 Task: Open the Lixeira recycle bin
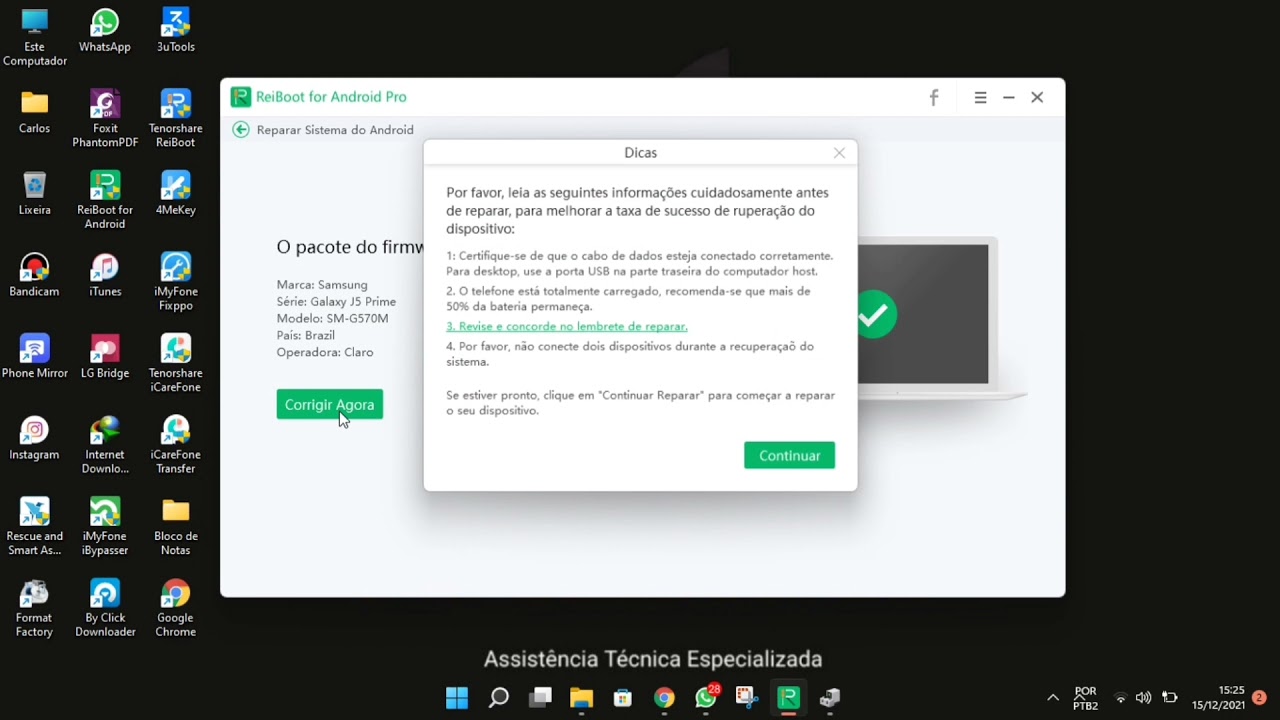point(35,194)
